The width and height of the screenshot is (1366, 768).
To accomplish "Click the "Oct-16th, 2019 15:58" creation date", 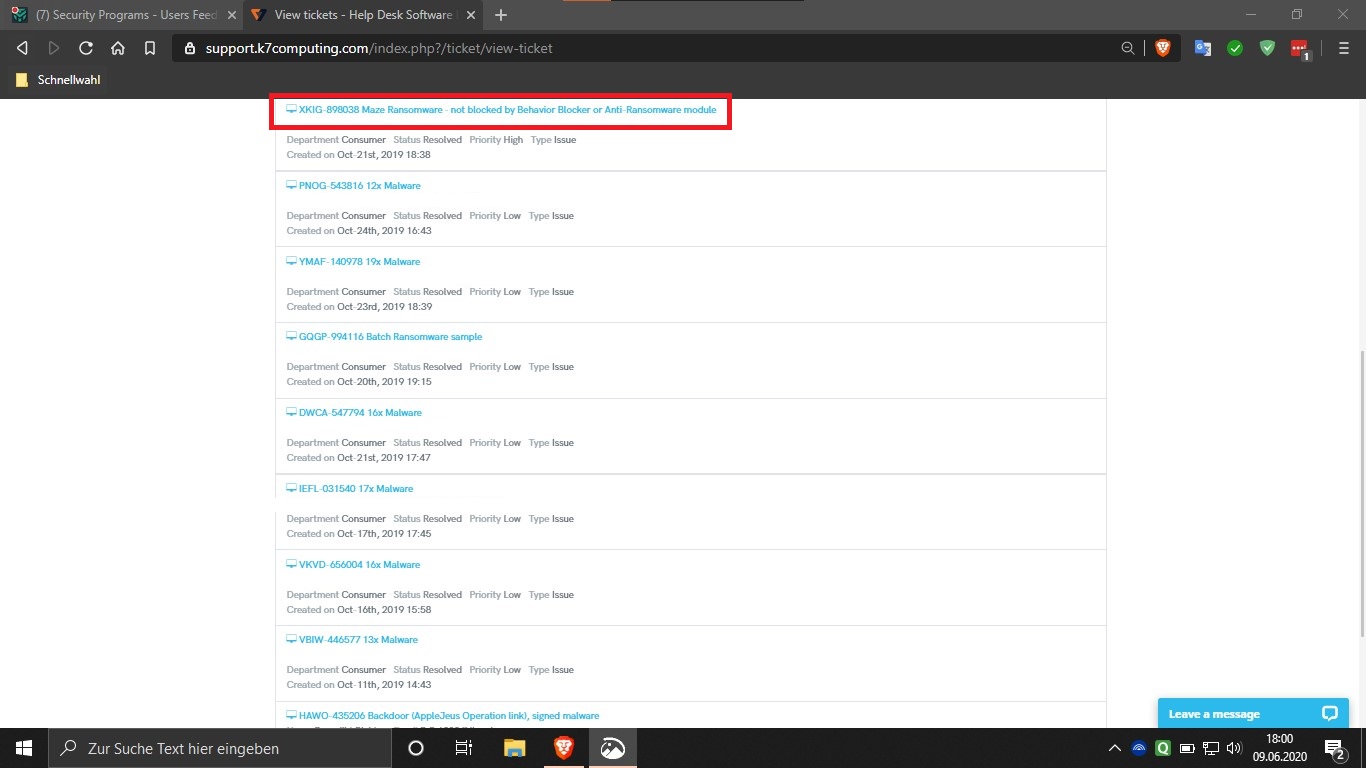I will coord(384,610).
